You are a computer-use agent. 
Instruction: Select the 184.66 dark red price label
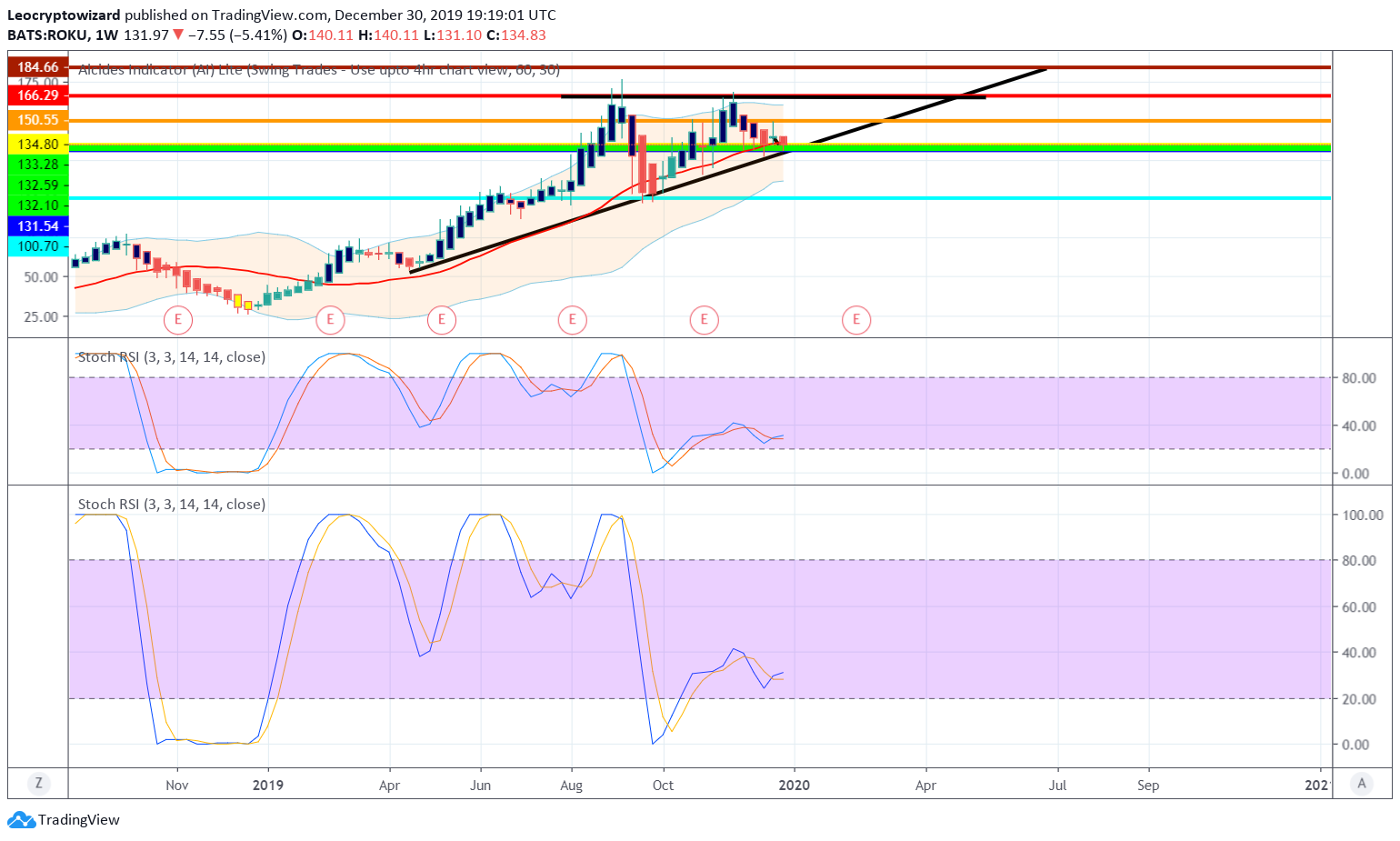tap(38, 67)
